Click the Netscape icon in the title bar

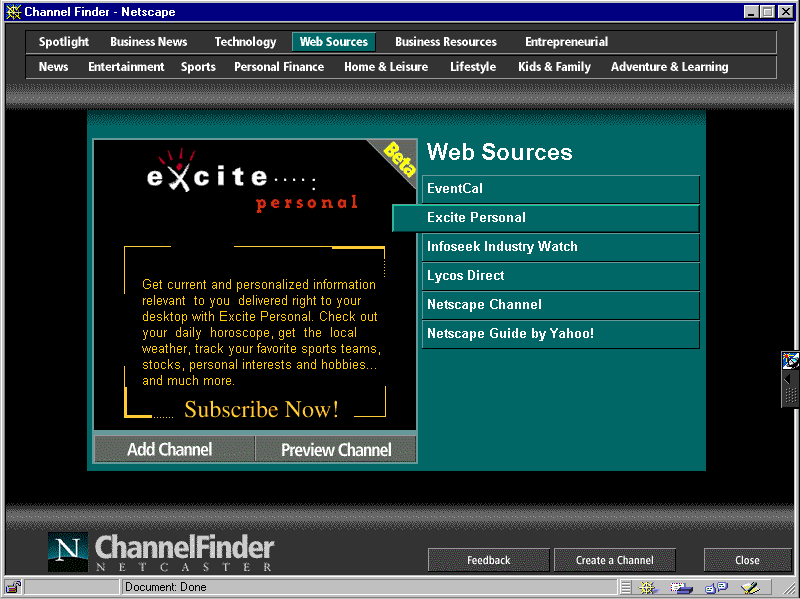coord(14,12)
